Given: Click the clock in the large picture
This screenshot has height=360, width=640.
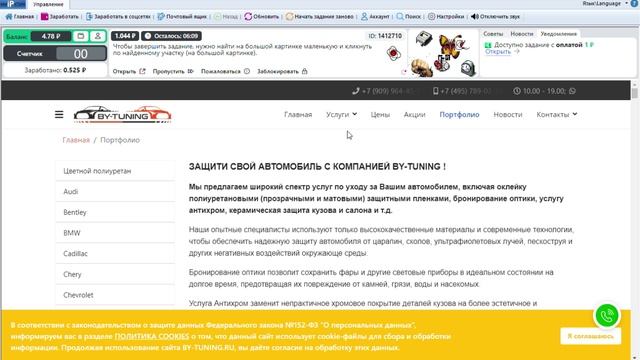Looking at the screenshot, I should pyautogui.click(x=468, y=68).
